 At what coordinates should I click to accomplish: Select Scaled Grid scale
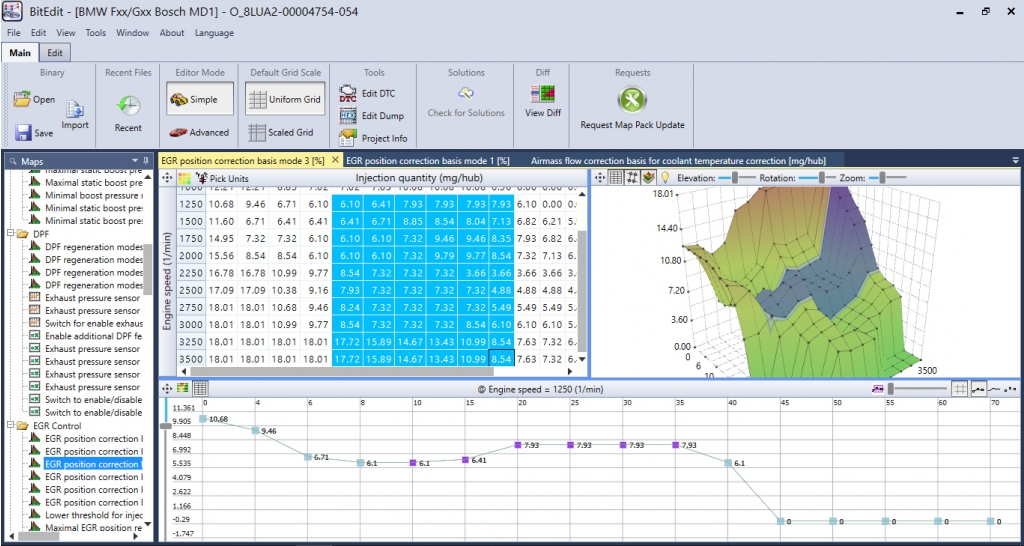[x=281, y=132]
